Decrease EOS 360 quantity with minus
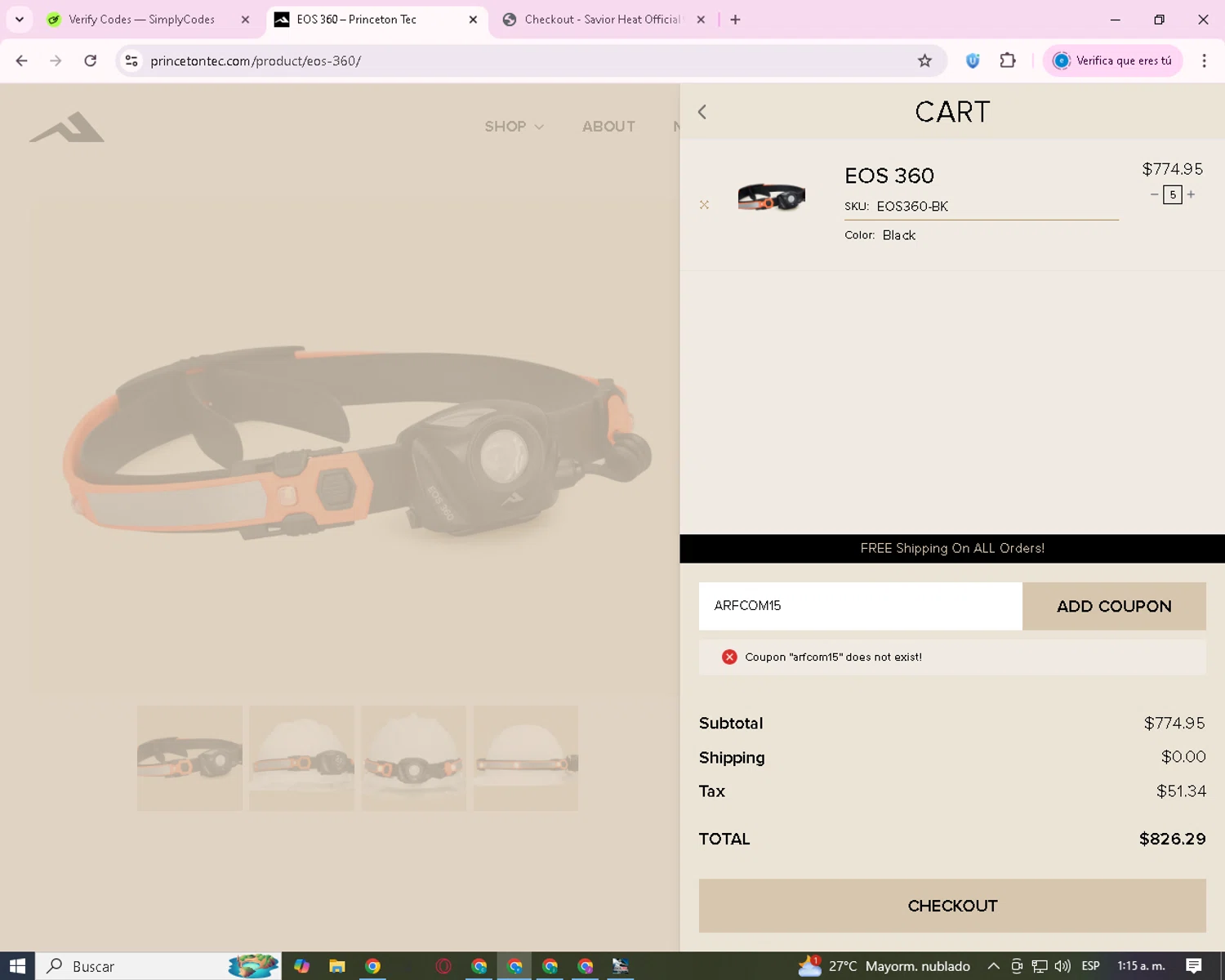 pos(1154,194)
